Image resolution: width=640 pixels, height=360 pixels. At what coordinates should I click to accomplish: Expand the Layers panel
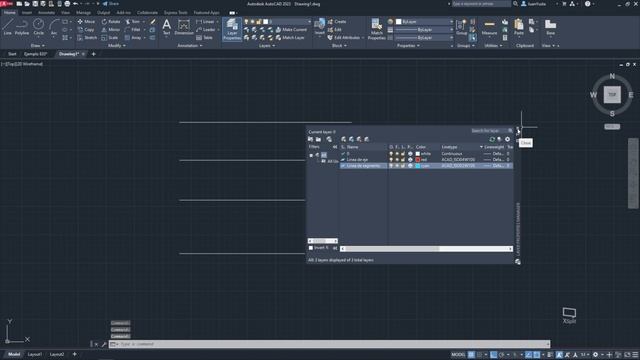(x=267, y=46)
